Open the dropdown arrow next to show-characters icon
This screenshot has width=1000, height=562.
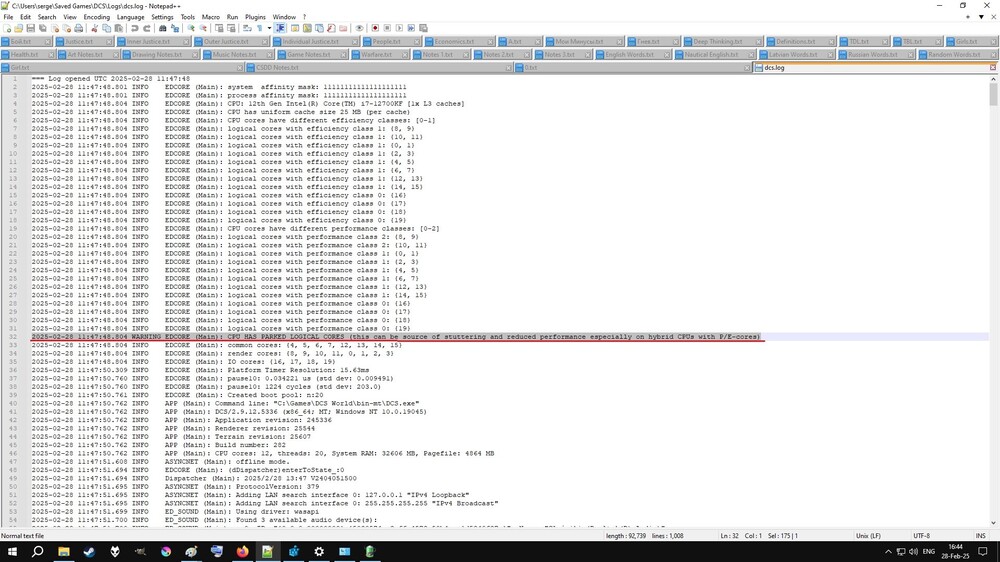click(x=269, y=28)
